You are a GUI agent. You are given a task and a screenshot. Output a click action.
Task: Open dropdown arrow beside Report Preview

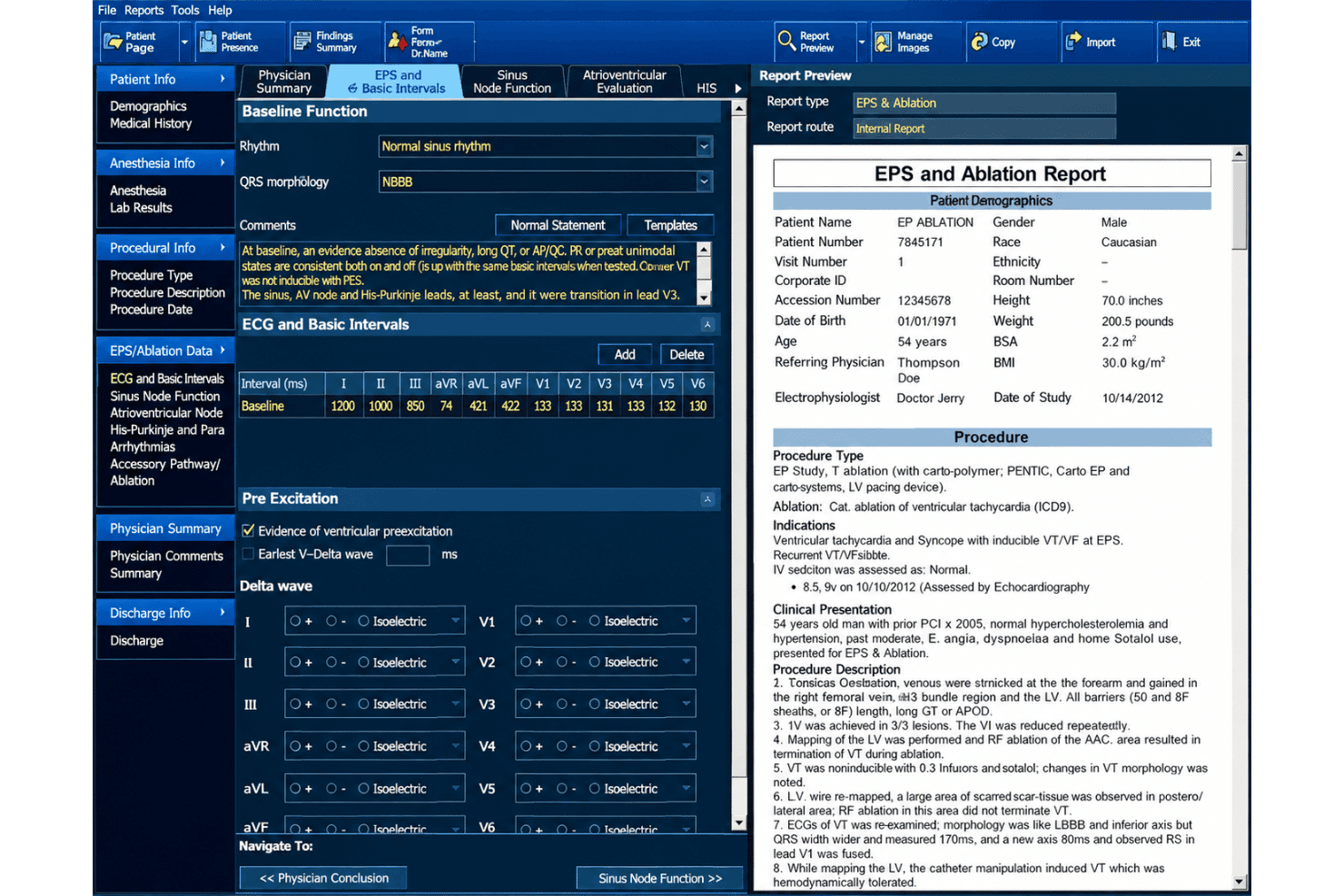coord(861,42)
